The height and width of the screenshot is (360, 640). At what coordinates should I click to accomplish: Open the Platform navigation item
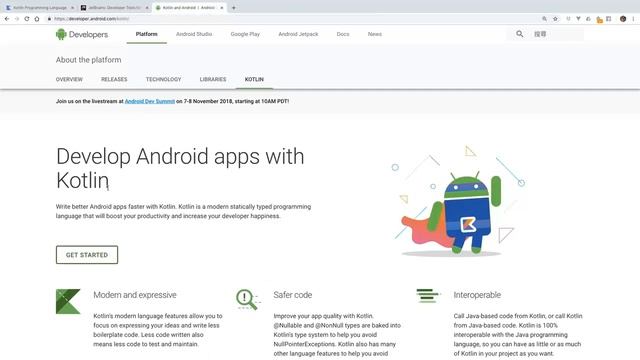click(x=147, y=34)
